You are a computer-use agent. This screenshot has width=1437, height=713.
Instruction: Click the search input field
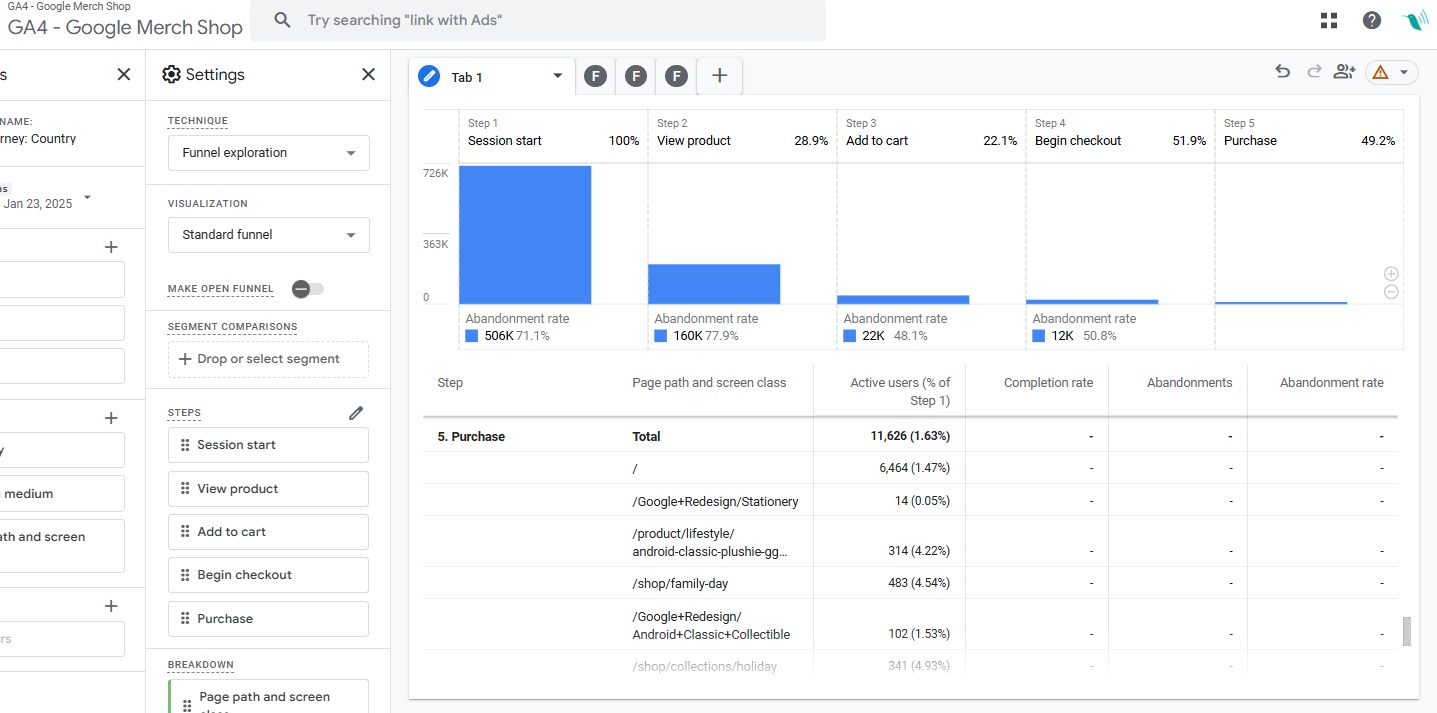point(538,20)
